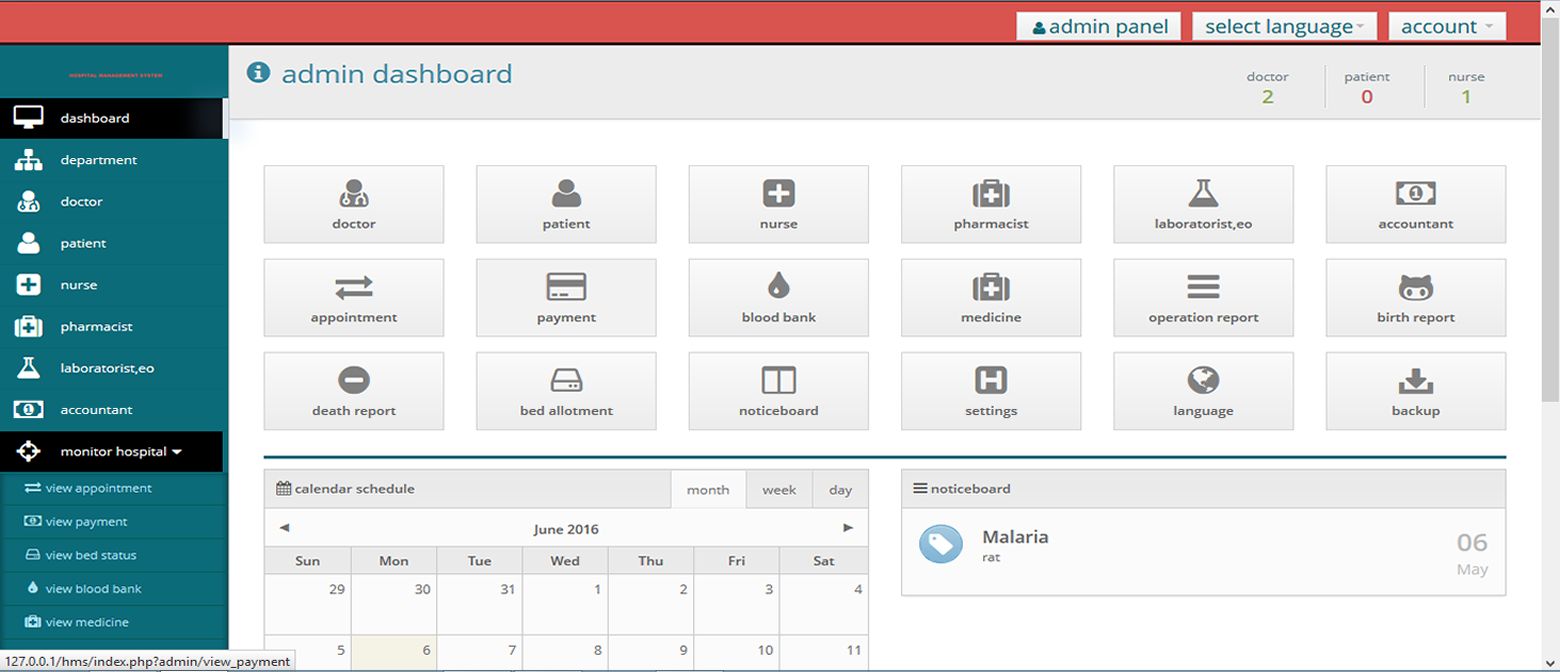Switch calendar to day view
Screen dimensions: 1560x672
click(x=840, y=490)
